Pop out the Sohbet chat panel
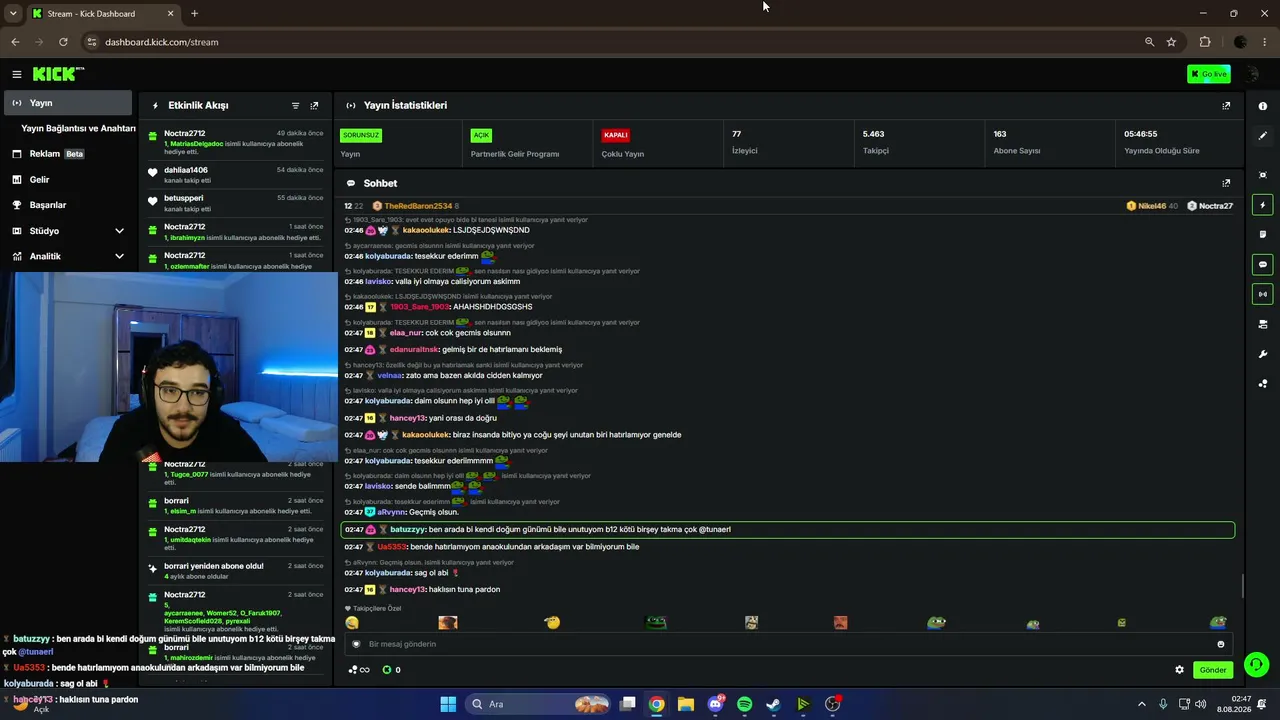Viewport: 1280px width, 720px height. pos(1226,183)
